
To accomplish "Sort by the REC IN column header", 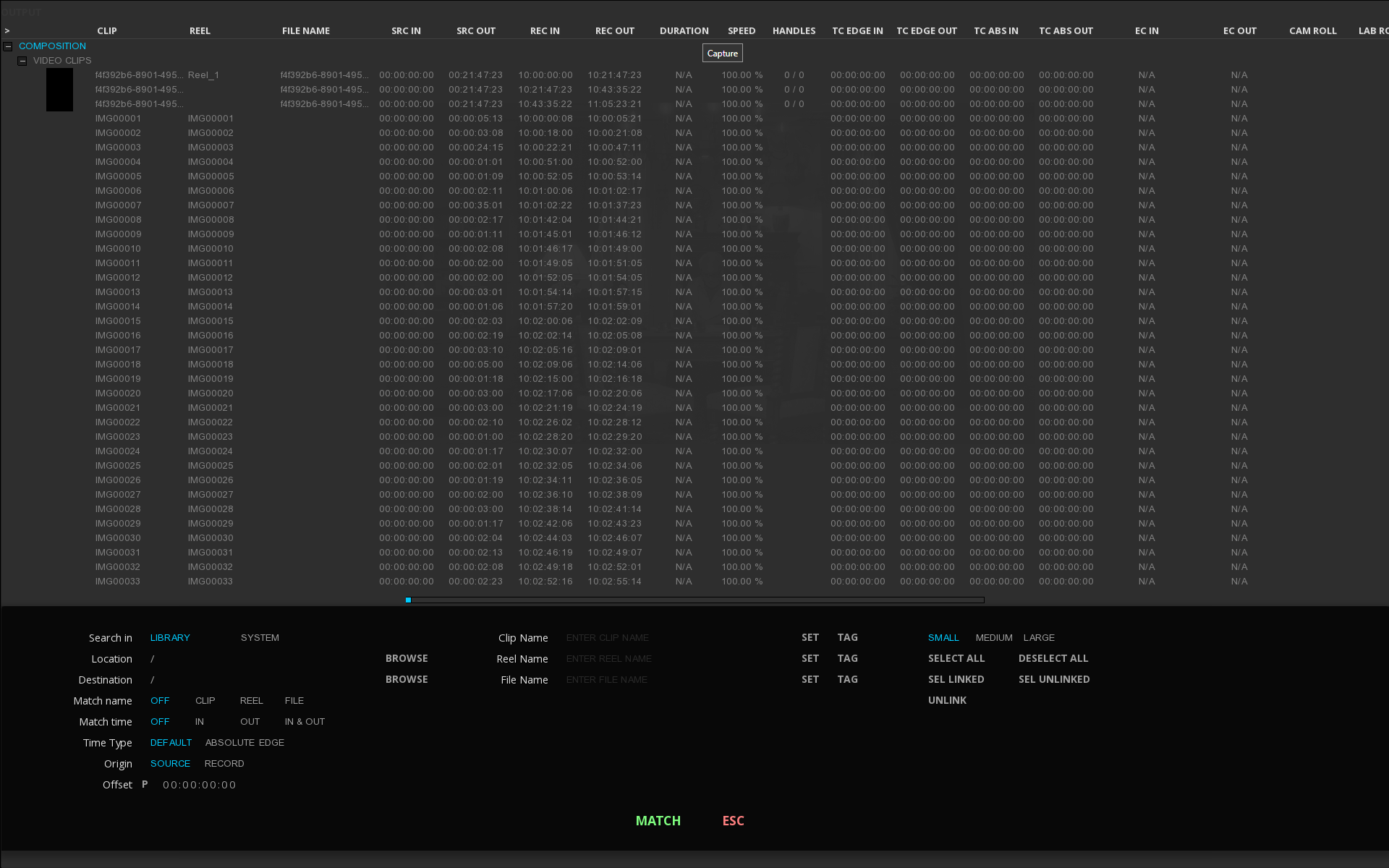I will (x=545, y=31).
